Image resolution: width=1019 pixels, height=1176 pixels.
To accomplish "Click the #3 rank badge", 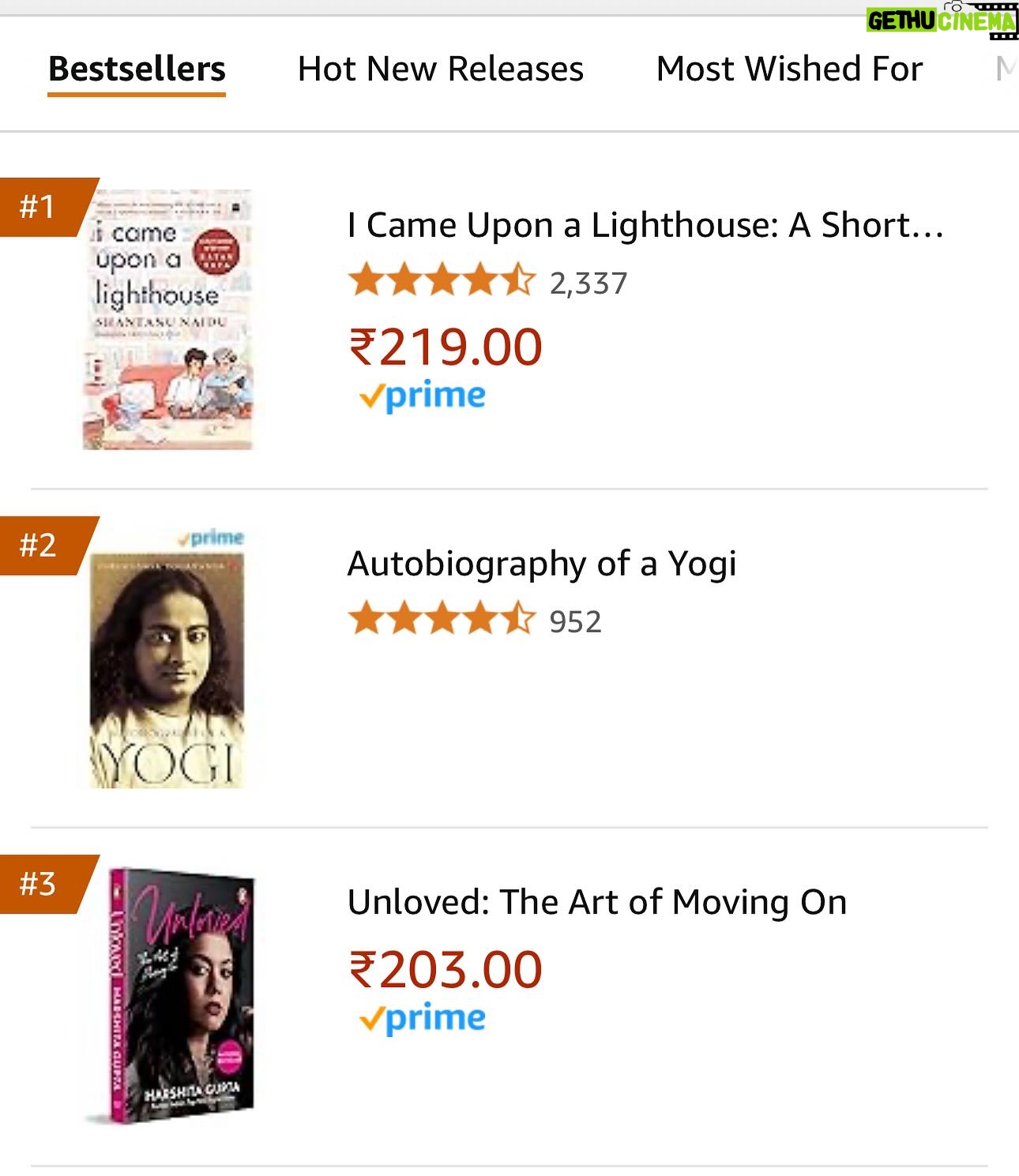I will coord(41,884).
